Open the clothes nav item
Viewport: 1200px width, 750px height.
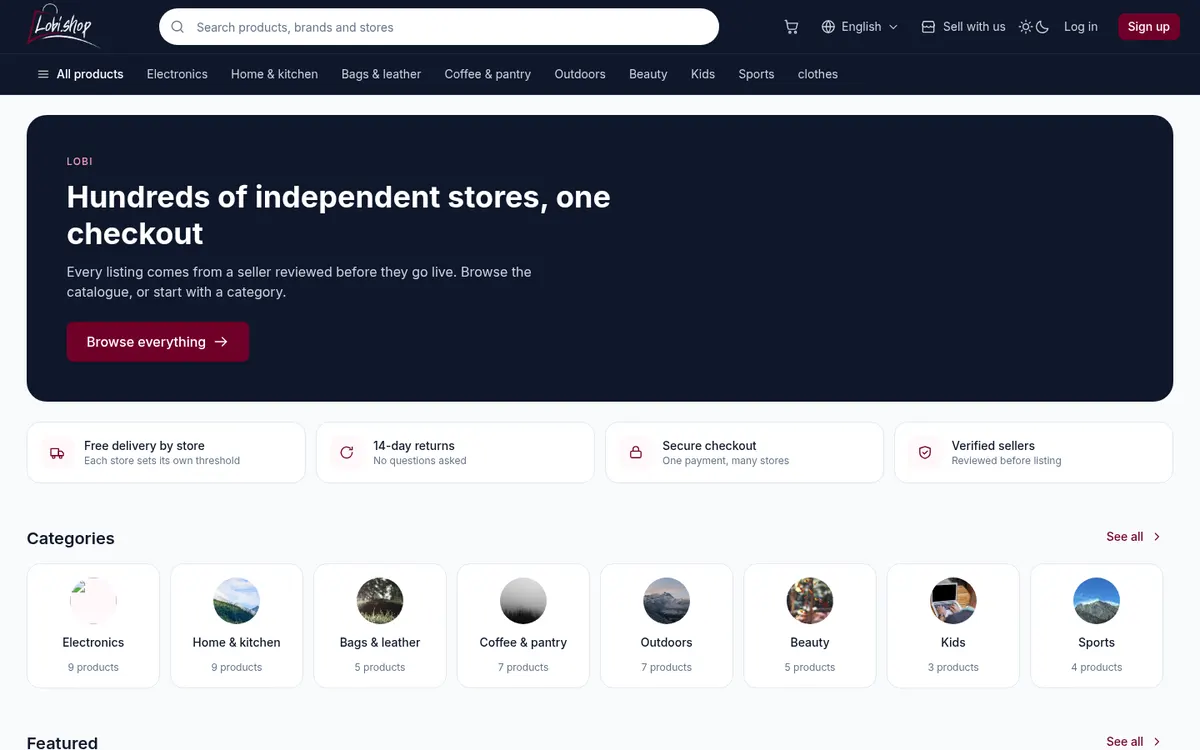(818, 74)
